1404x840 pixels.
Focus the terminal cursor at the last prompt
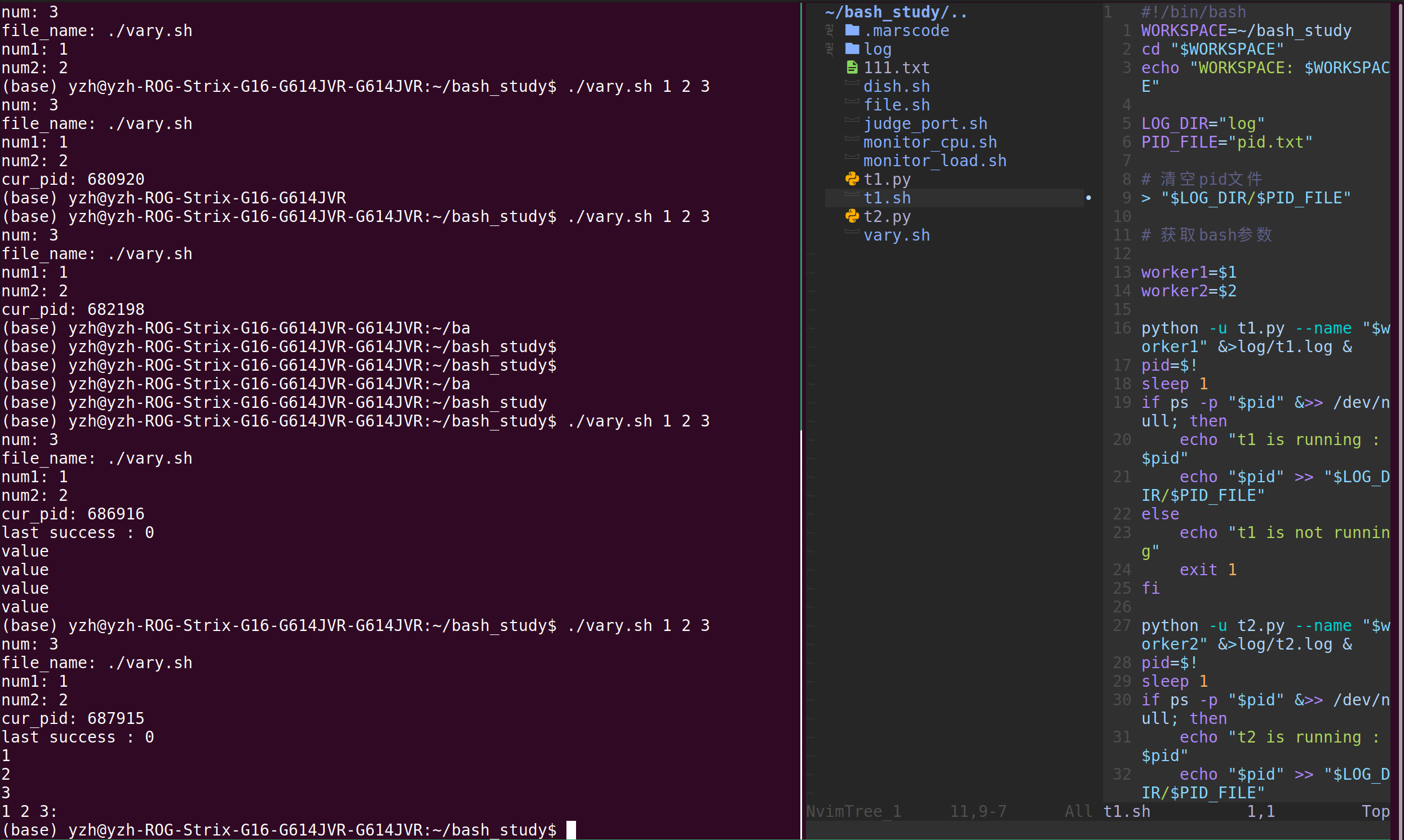(x=571, y=830)
